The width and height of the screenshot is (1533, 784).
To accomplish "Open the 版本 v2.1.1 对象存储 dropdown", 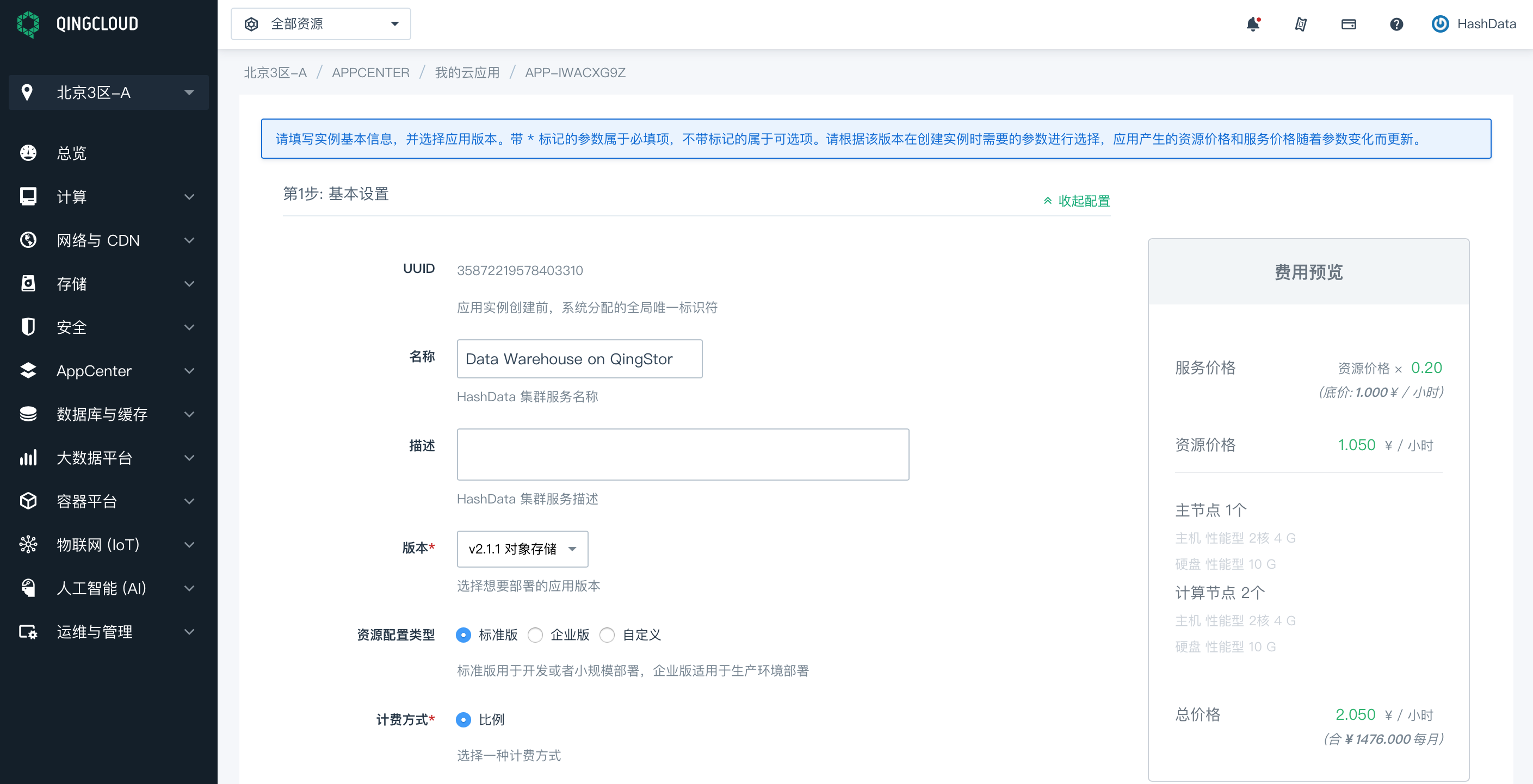I will coord(522,549).
